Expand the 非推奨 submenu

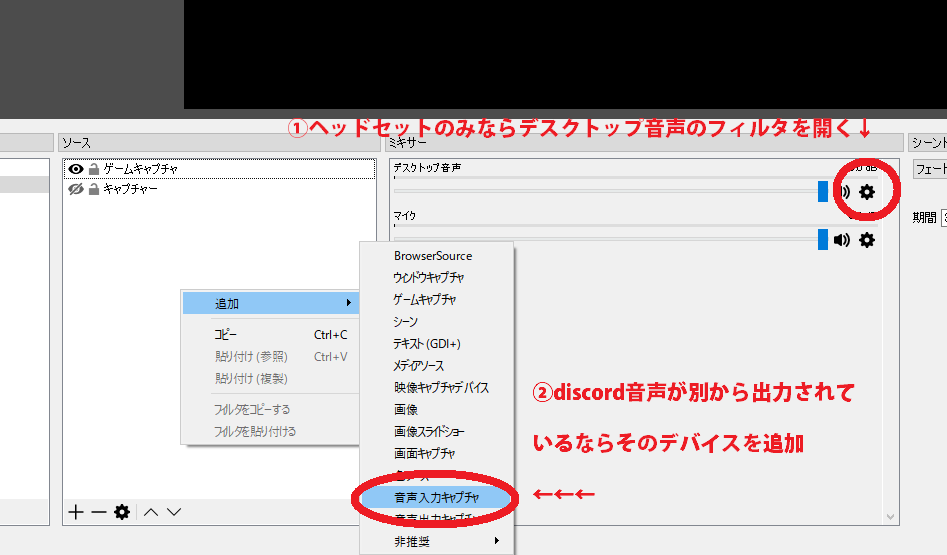point(436,541)
